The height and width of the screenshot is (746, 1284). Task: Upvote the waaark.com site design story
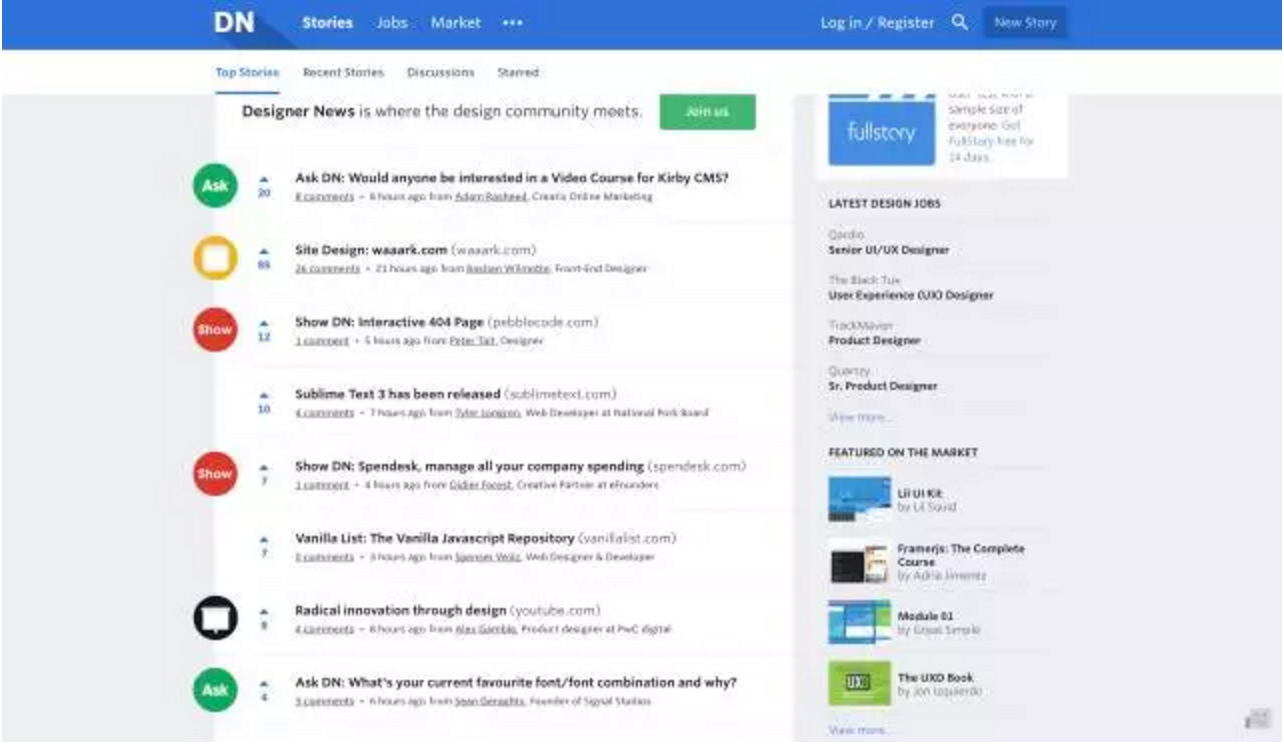pos(264,252)
